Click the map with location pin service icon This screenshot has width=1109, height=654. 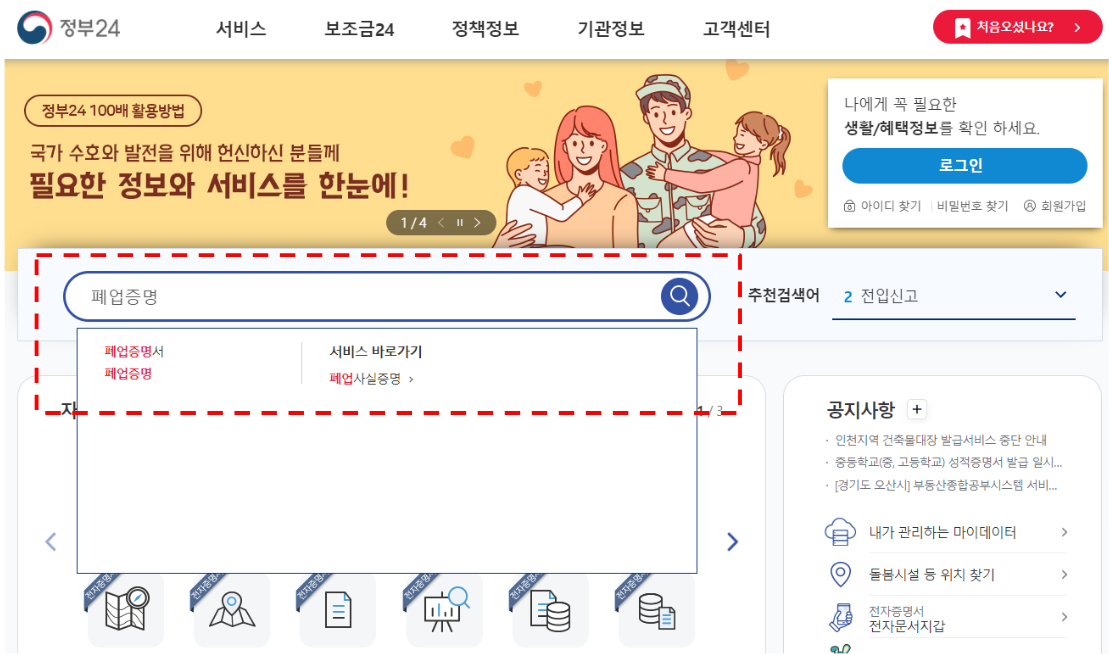(x=232, y=609)
